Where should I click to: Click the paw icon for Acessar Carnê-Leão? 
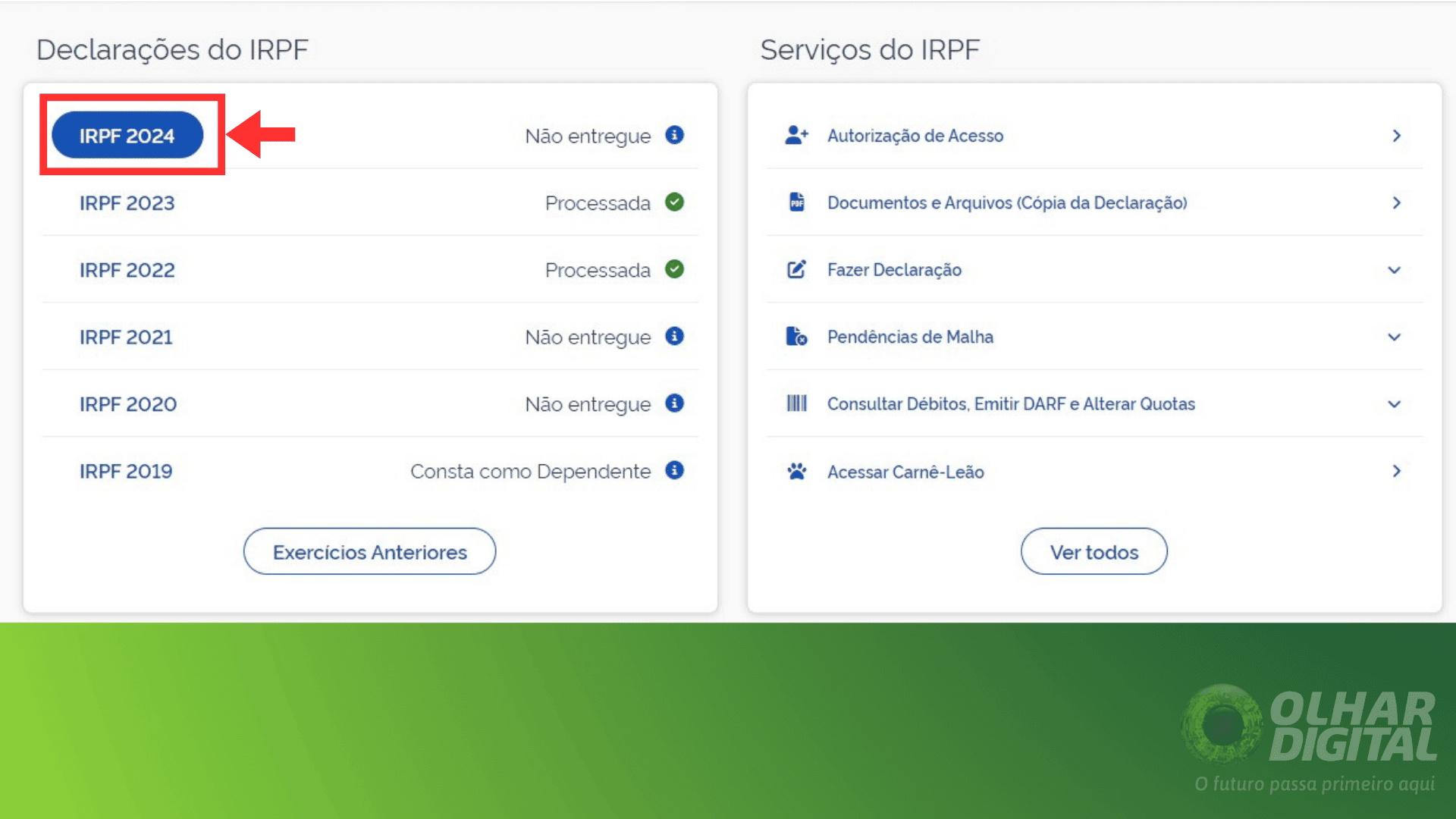coord(796,471)
